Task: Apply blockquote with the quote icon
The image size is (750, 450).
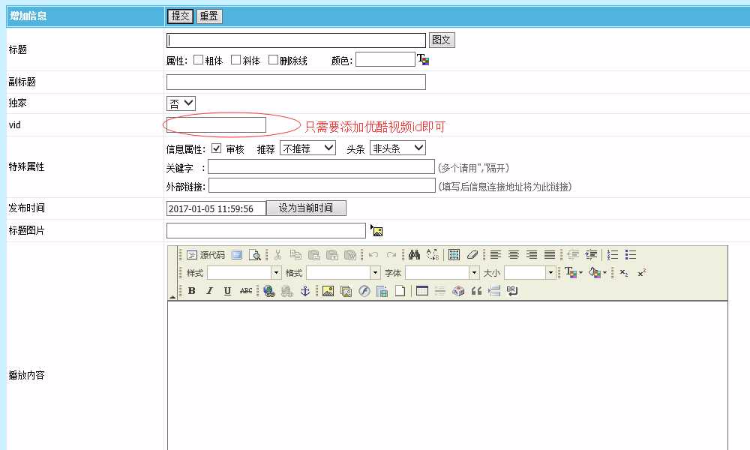Action: coord(476,291)
